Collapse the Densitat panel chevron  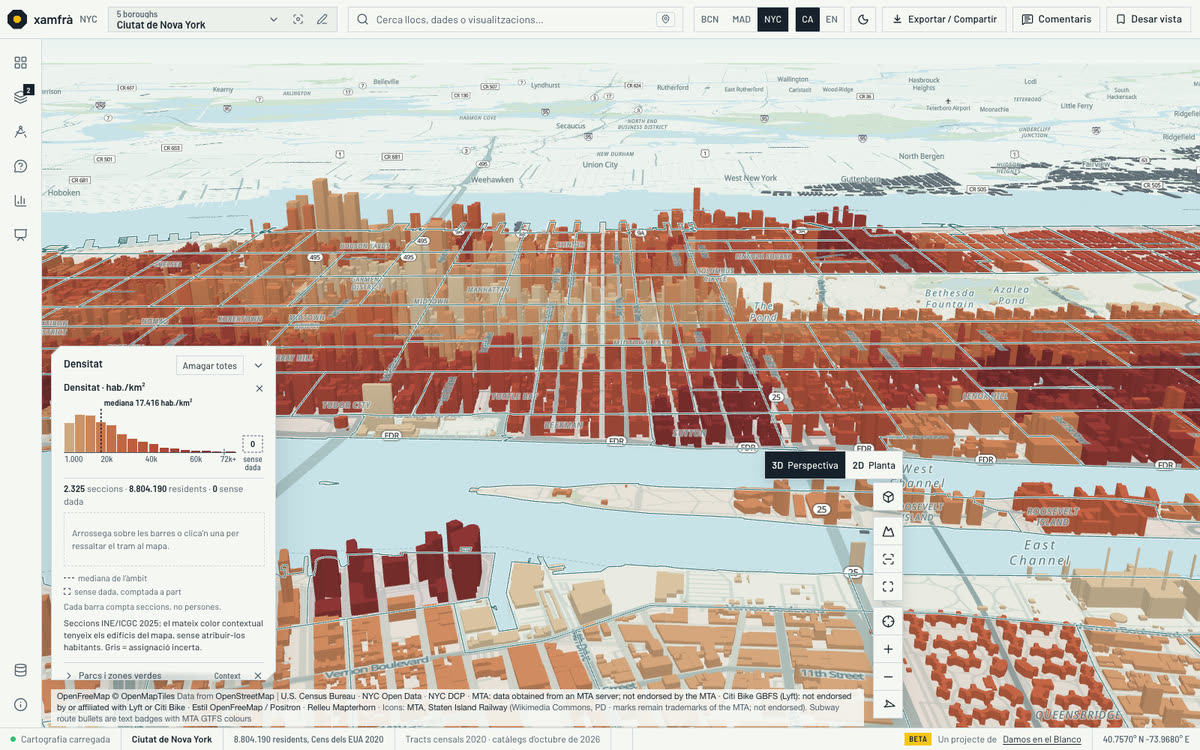click(x=258, y=366)
